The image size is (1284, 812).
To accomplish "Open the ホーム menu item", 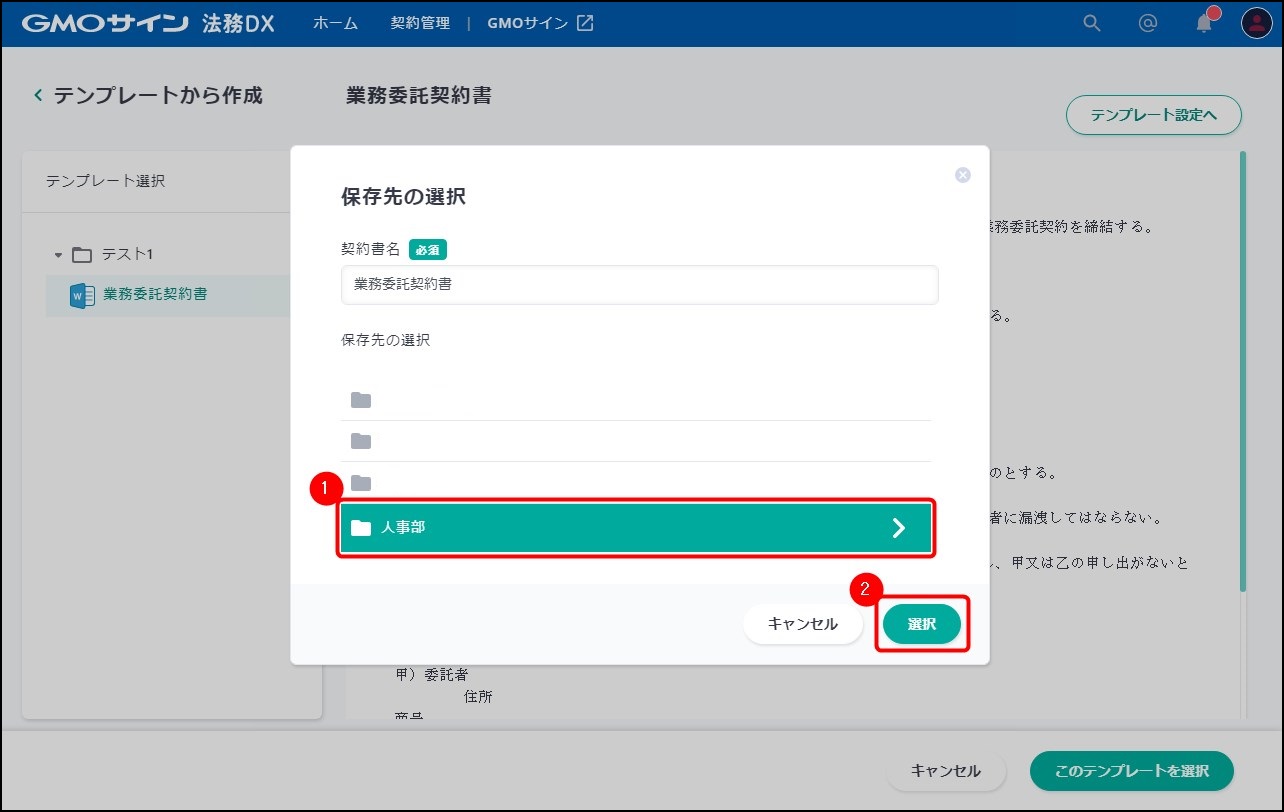I will coord(335,23).
